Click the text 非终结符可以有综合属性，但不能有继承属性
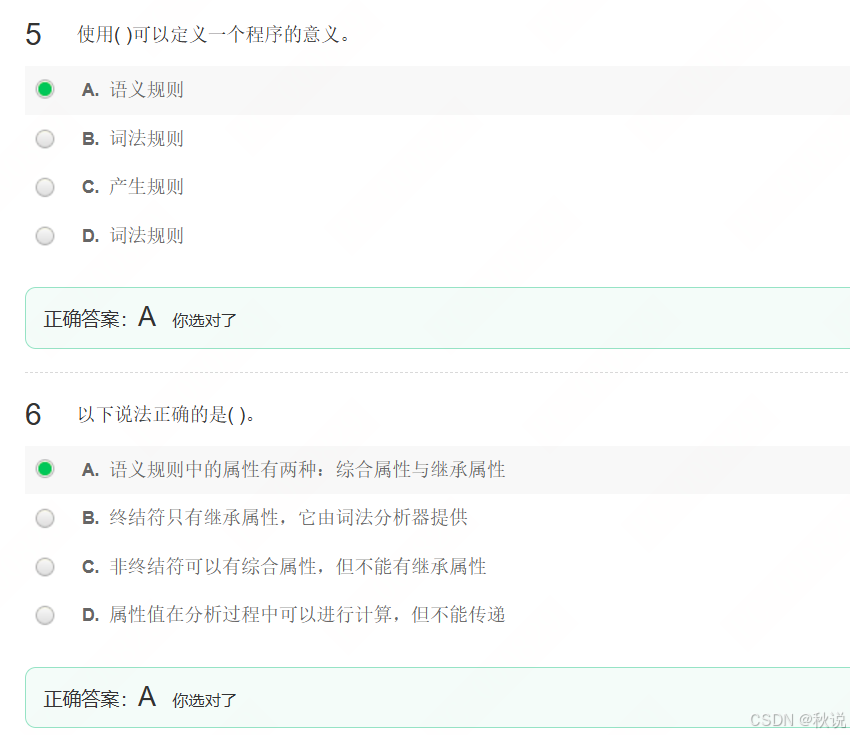 pyautogui.click(x=298, y=566)
